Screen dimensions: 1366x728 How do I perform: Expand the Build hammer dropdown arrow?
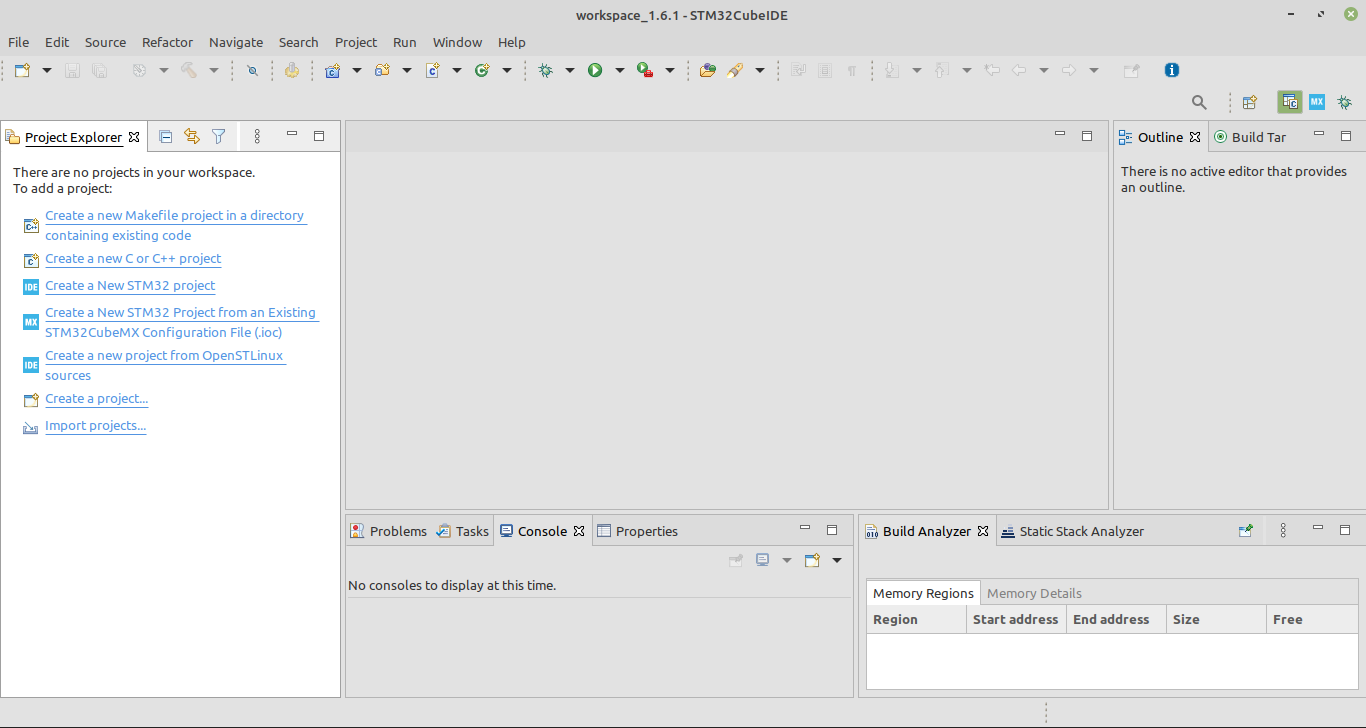213,70
